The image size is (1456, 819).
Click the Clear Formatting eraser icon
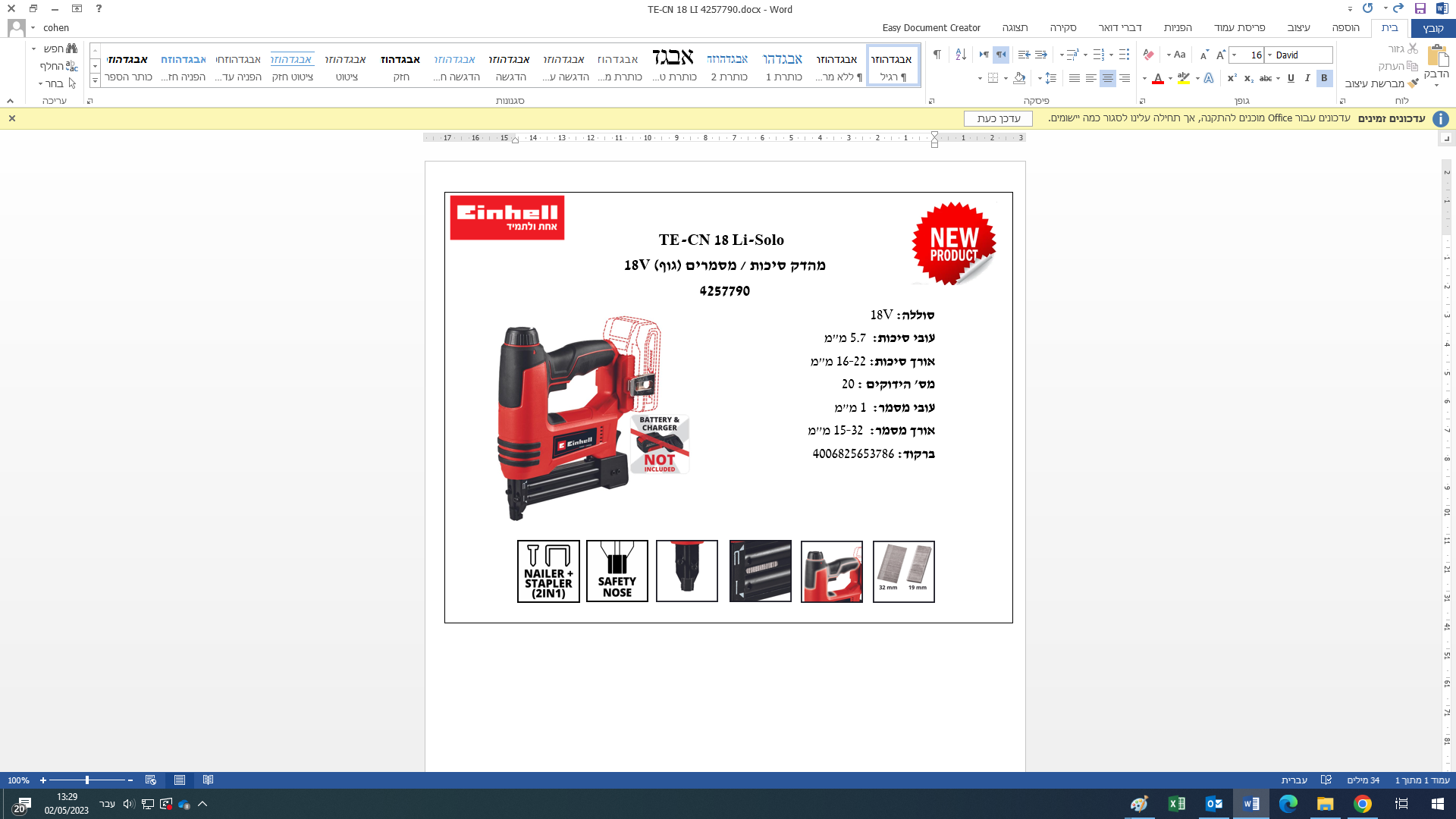point(1148,55)
